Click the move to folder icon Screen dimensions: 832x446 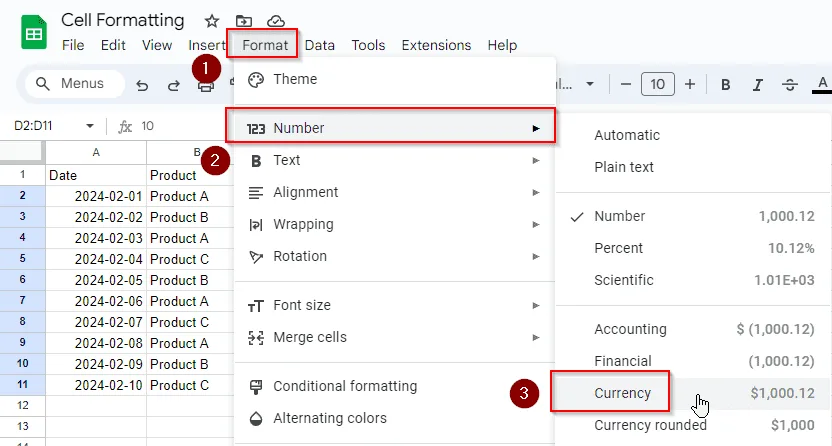(x=244, y=21)
